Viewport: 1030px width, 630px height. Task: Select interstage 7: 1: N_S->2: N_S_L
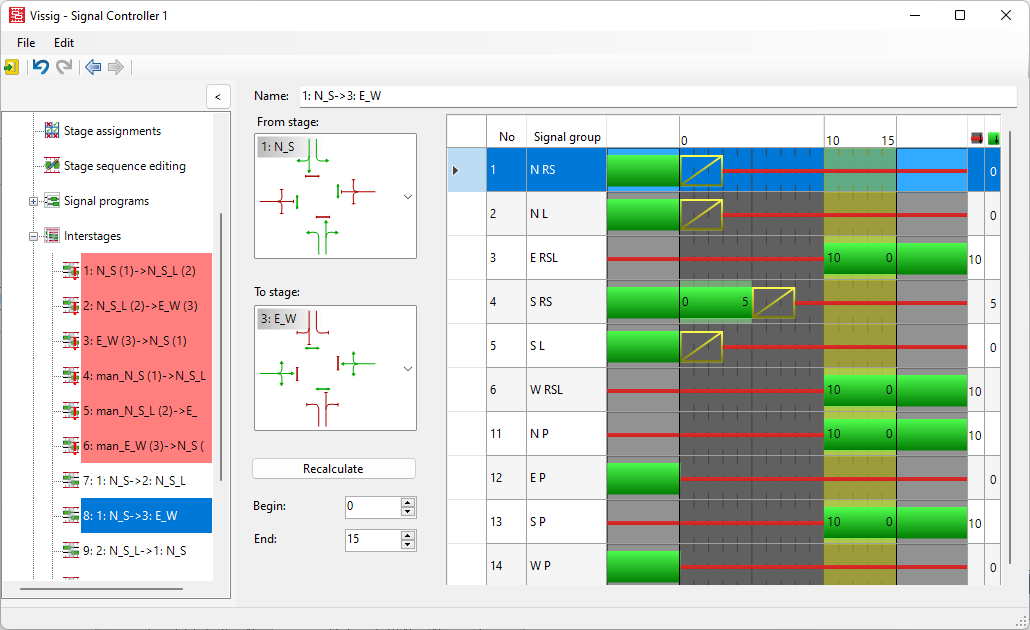134,481
